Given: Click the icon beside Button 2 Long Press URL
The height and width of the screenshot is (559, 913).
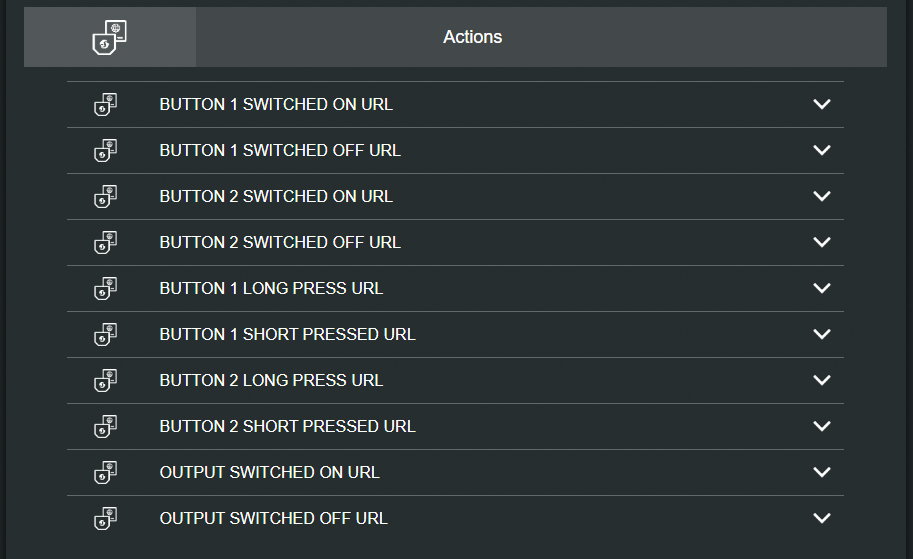Looking at the screenshot, I should click(x=105, y=380).
